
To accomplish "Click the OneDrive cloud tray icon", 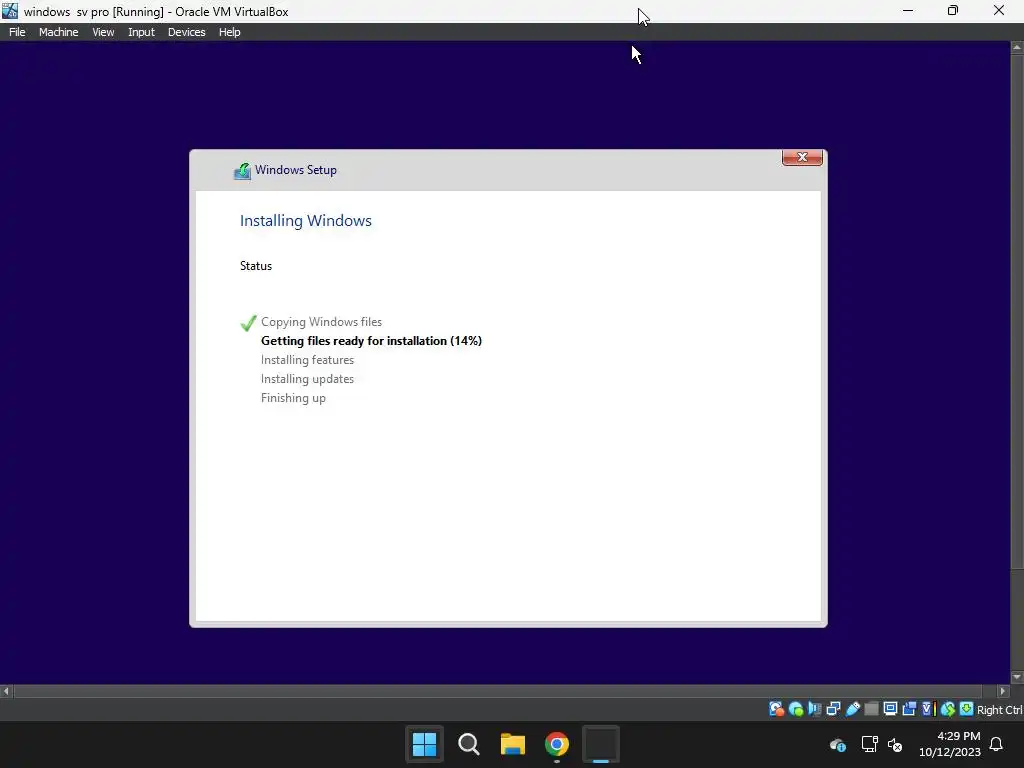I will (x=838, y=744).
